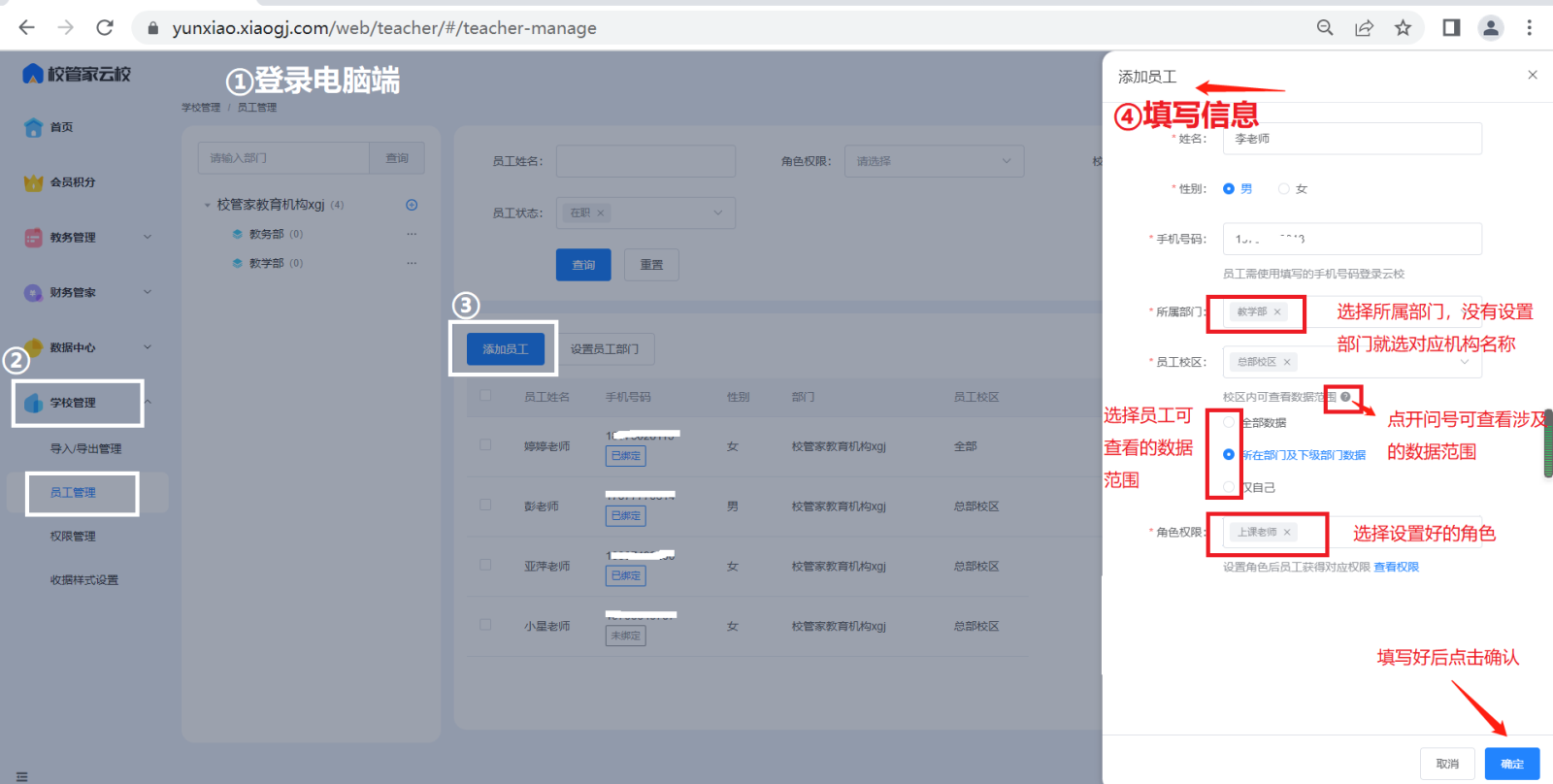Click the 设置员工部门 button
Viewport: 1553px width, 784px height.
pyautogui.click(x=605, y=348)
